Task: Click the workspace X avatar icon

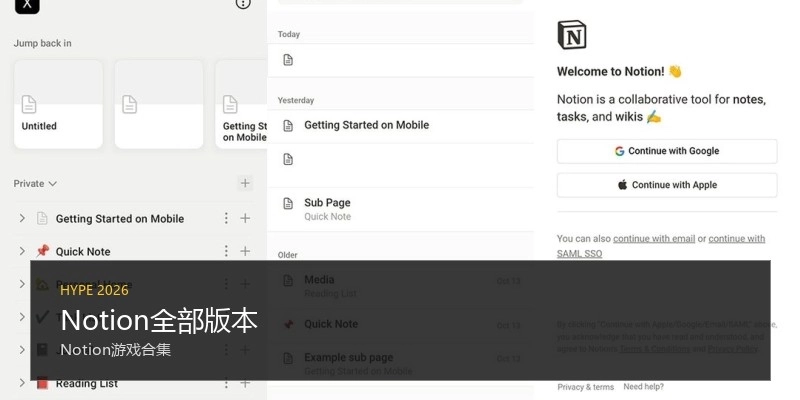Action: pyautogui.click(x=27, y=5)
